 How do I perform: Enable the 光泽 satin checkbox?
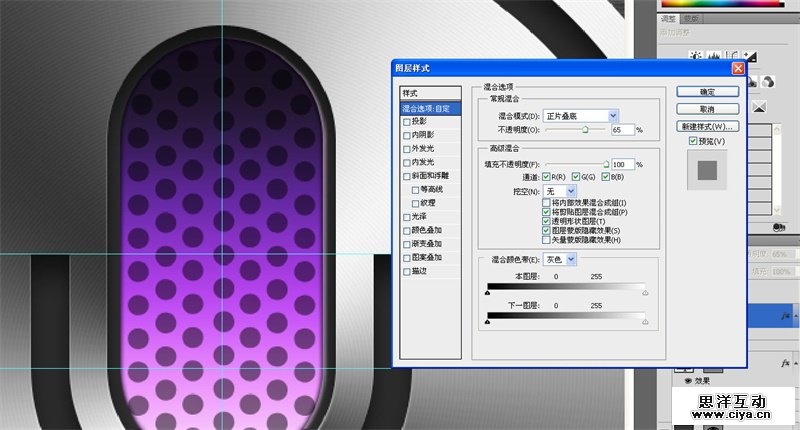click(x=407, y=217)
